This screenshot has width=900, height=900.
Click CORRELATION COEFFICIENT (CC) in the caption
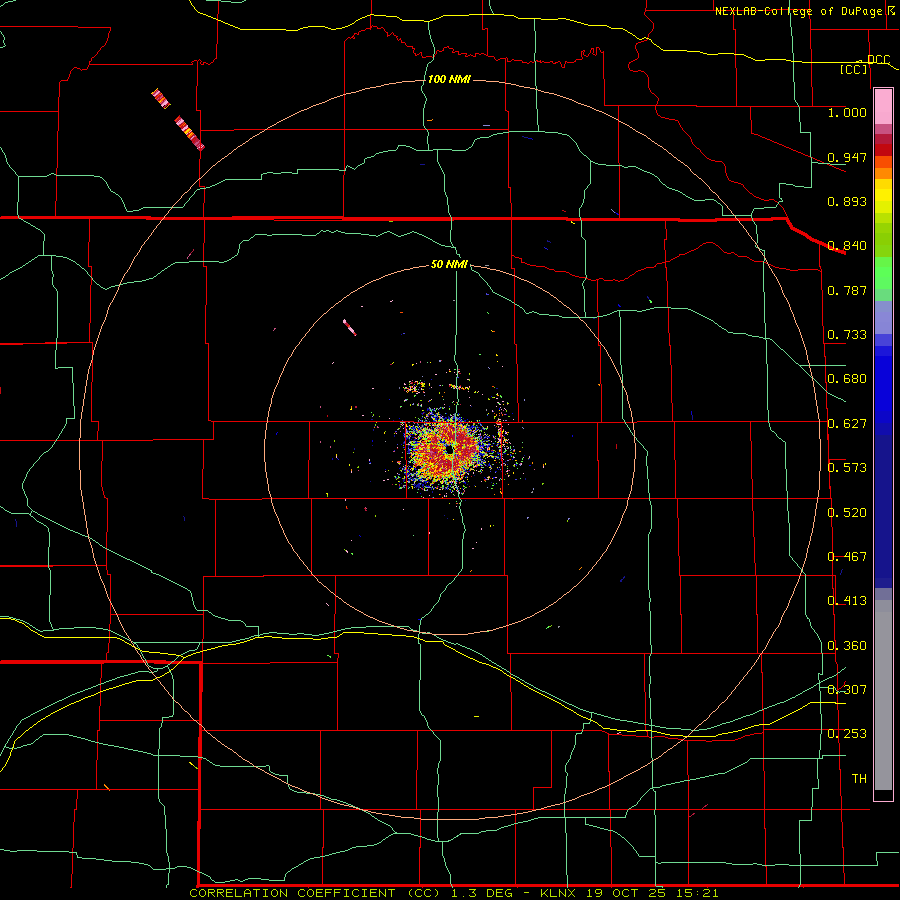(x=315, y=893)
